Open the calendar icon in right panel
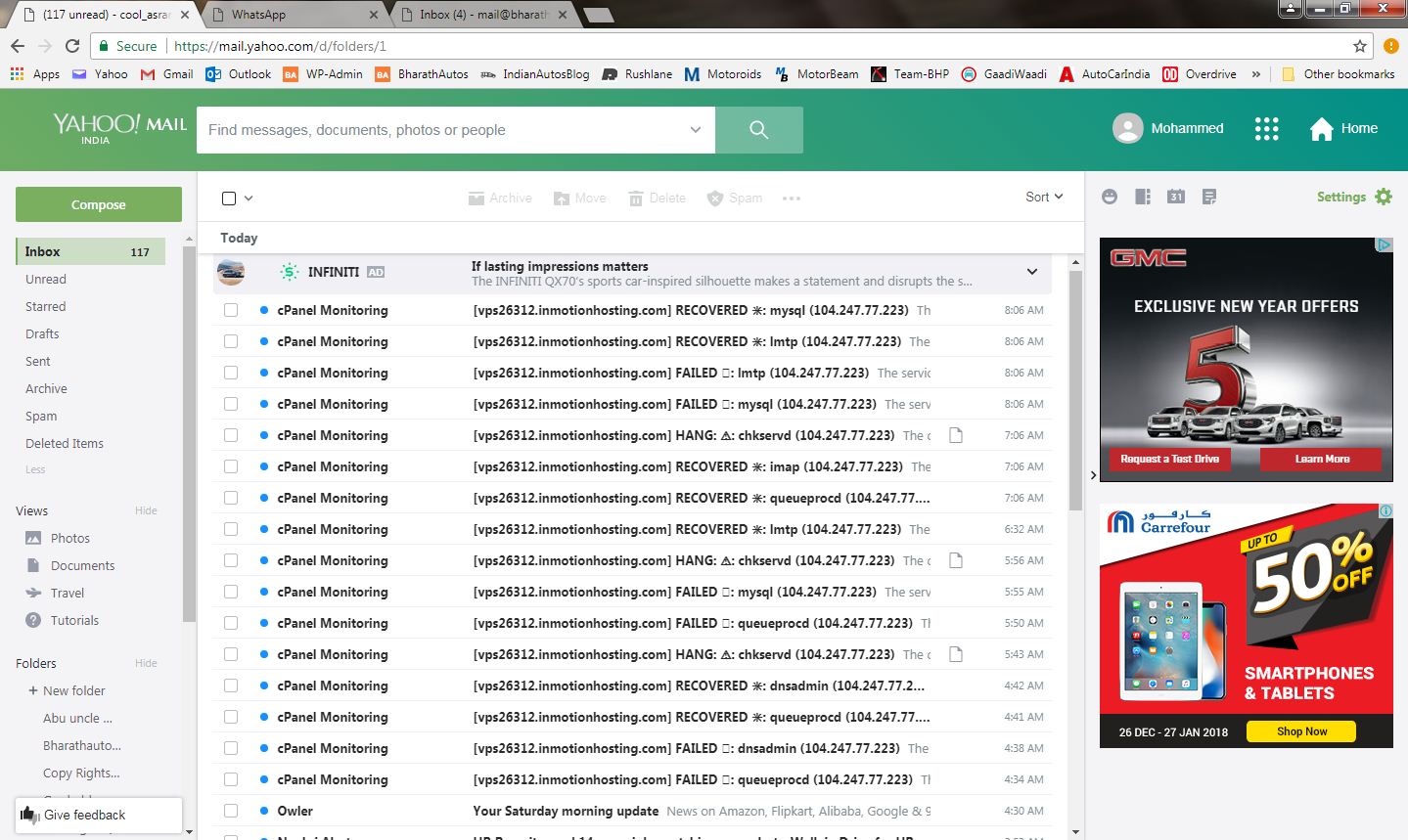Screen dimensions: 1408x840 coord(1176,197)
